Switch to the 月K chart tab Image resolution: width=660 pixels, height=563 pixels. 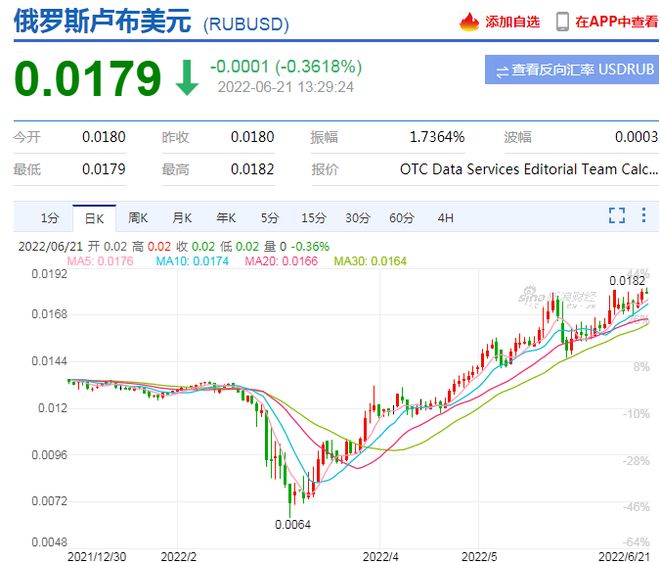(x=182, y=218)
